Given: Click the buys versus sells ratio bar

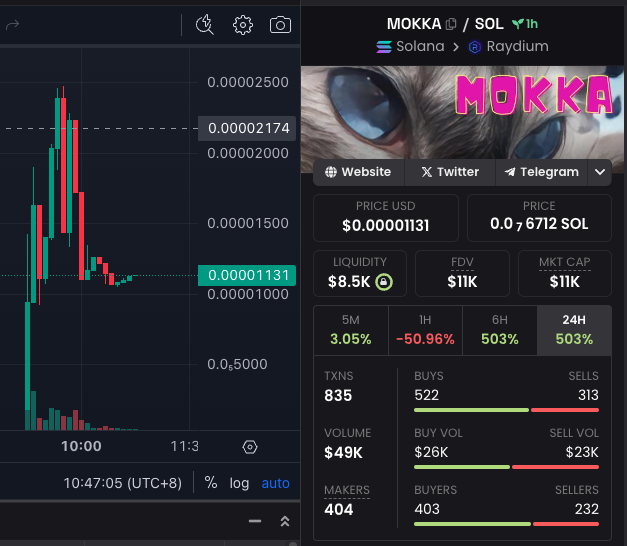Looking at the screenshot, I should click(506, 410).
